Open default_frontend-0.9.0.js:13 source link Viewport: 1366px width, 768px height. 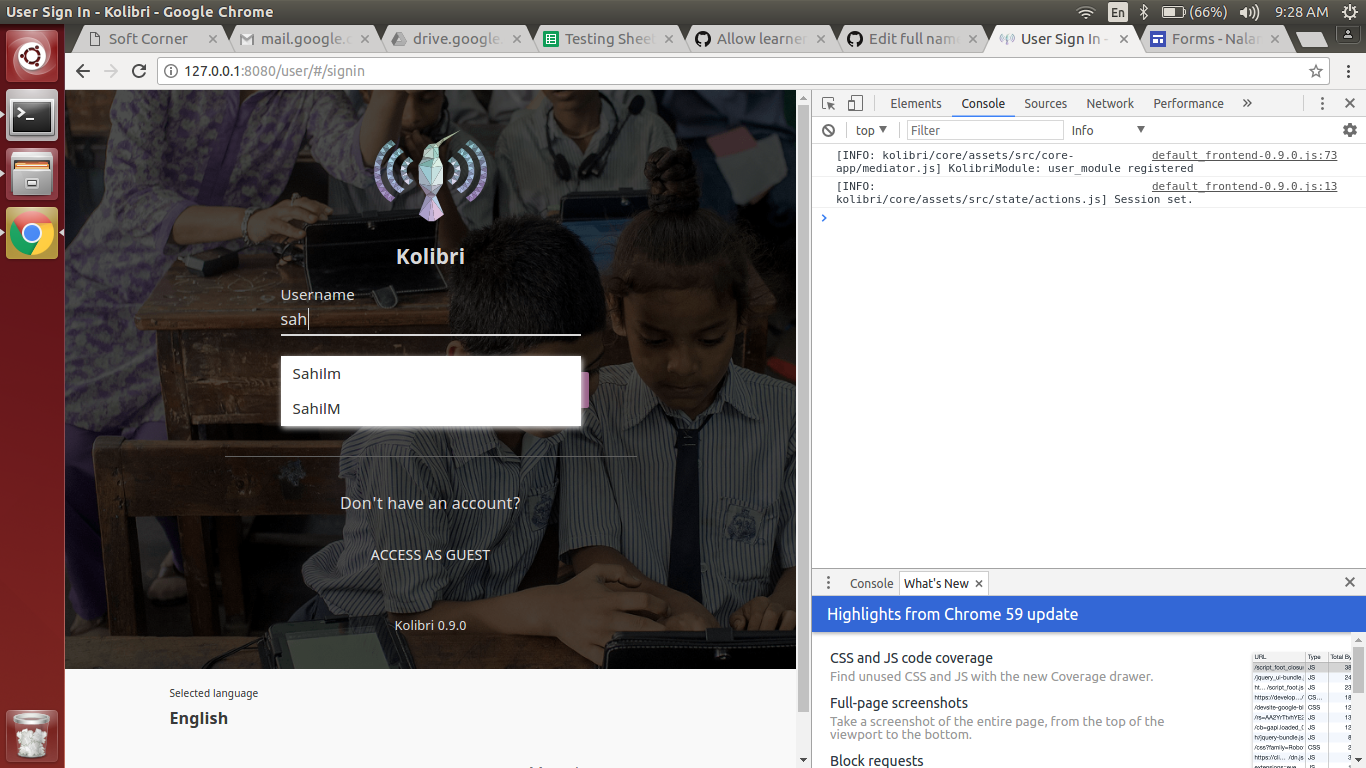pyautogui.click(x=1244, y=186)
